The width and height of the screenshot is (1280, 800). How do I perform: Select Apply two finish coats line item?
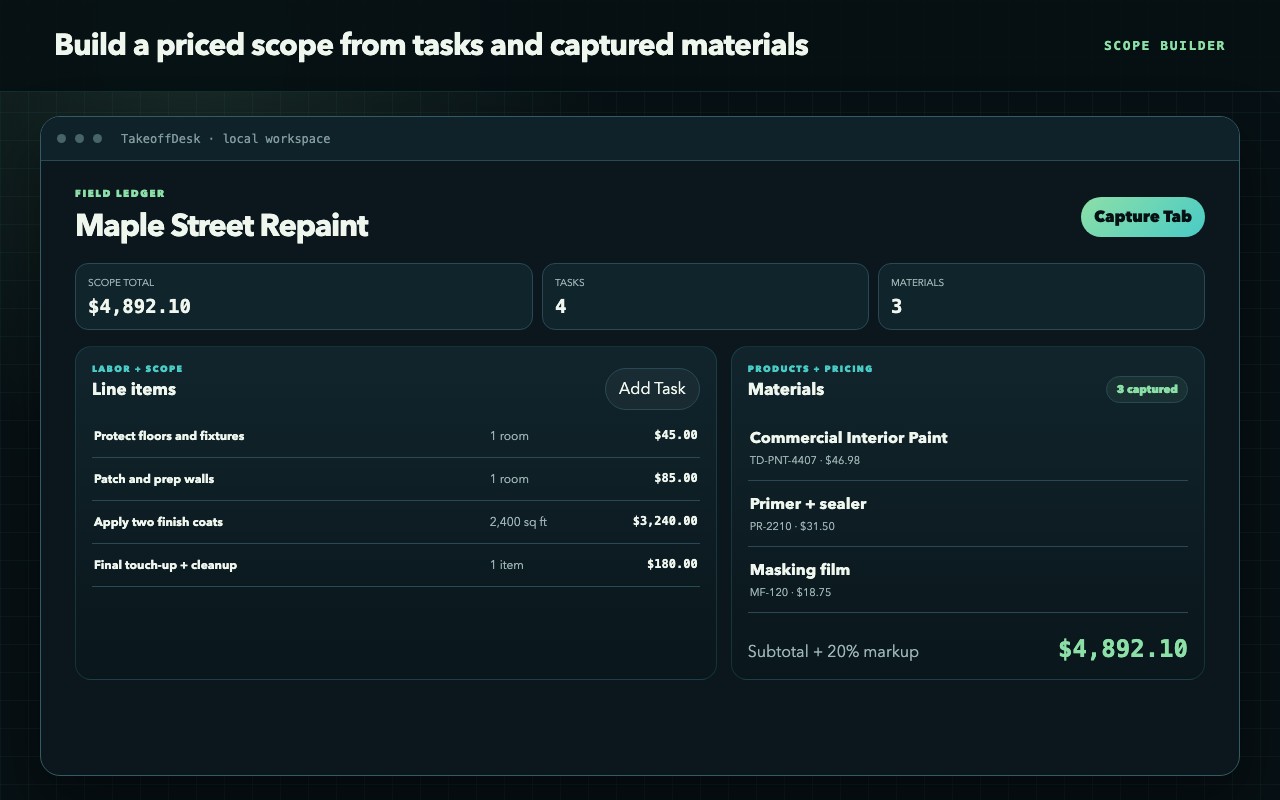(396, 522)
